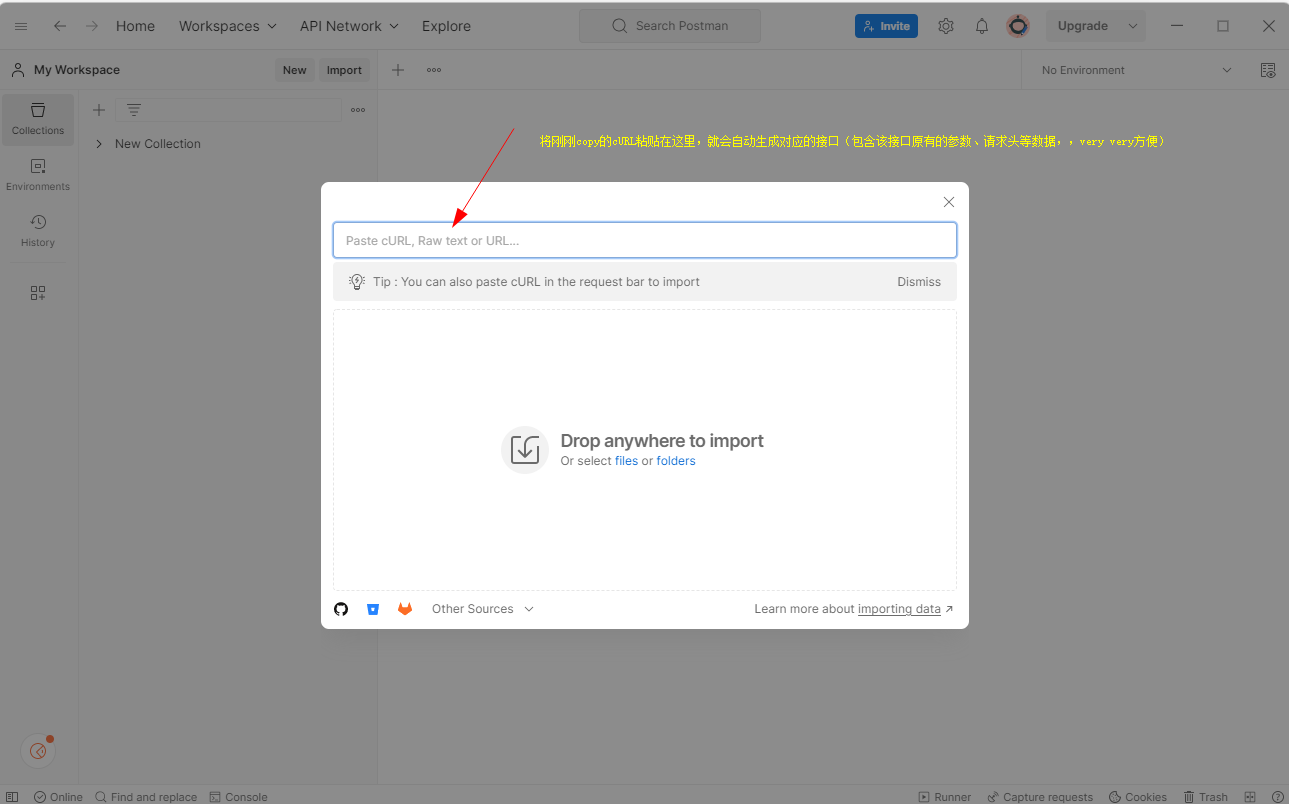The width and height of the screenshot is (1289, 804).
Task: Select the folders link to import
Action: [x=676, y=461]
